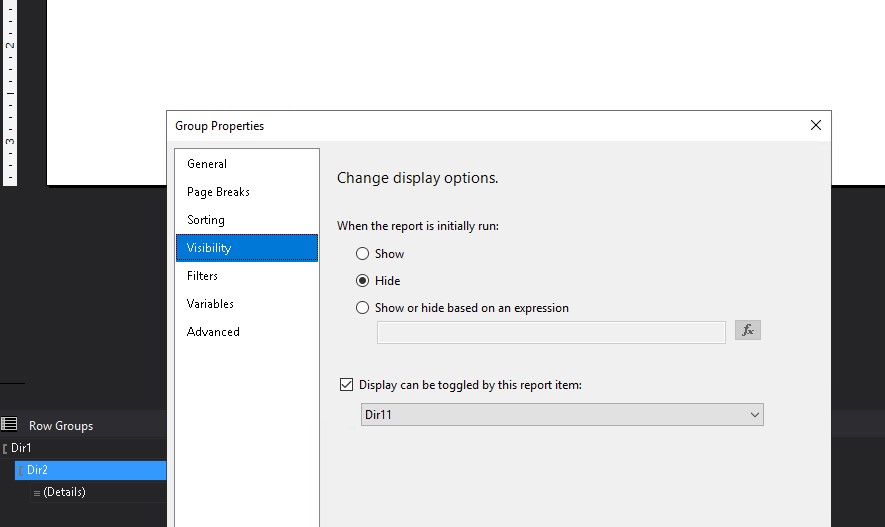Viewport: 885px width, 527px height.
Task: Switch to the Sorting page
Action: pyautogui.click(x=247, y=219)
